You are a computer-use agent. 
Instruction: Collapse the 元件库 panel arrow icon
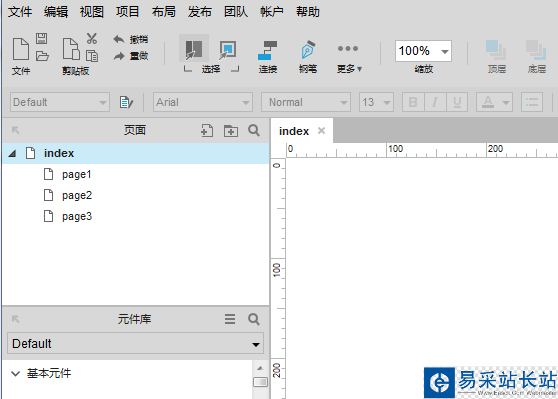point(15,319)
